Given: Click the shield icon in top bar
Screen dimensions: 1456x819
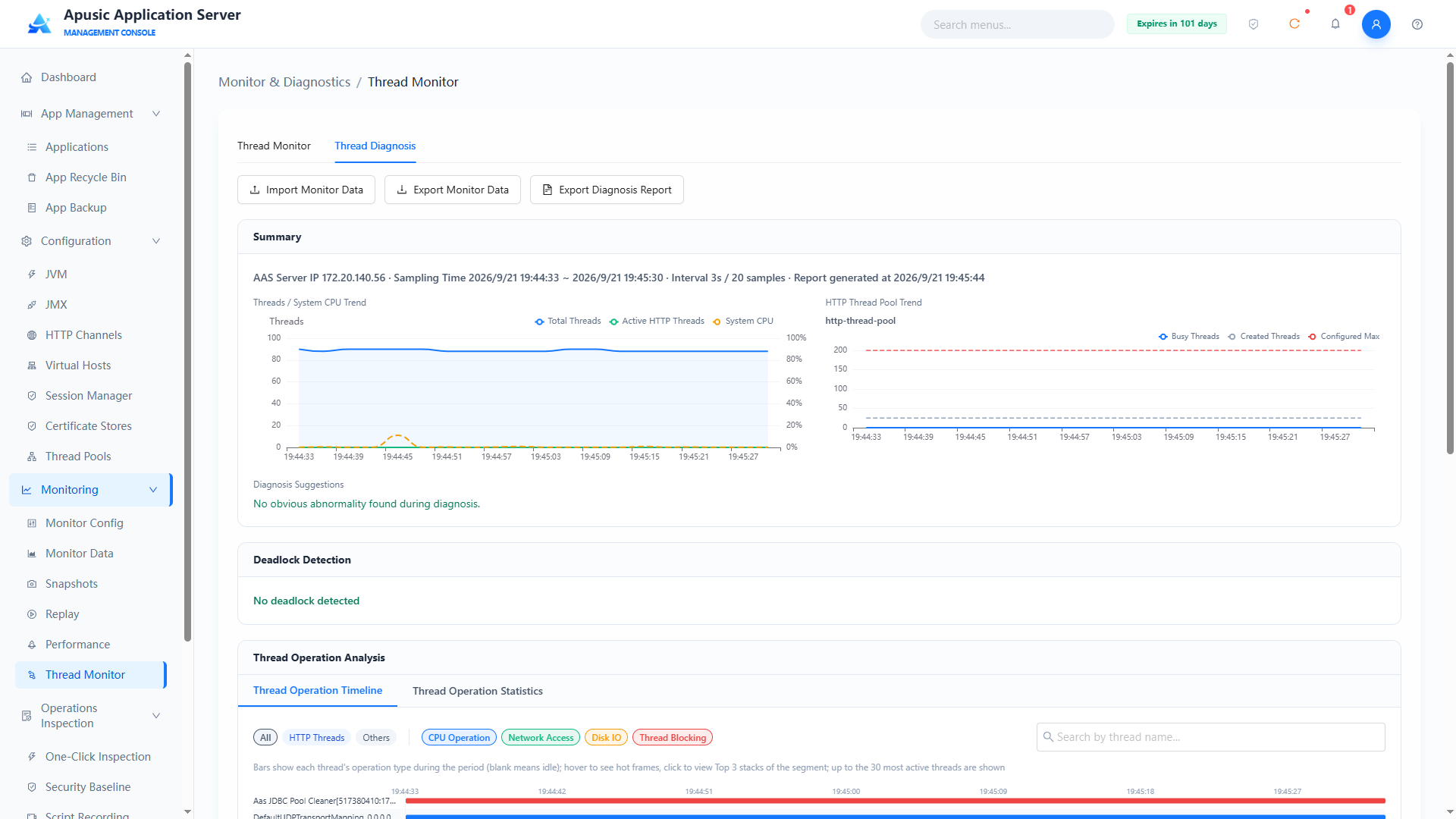Looking at the screenshot, I should click(x=1254, y=24).
